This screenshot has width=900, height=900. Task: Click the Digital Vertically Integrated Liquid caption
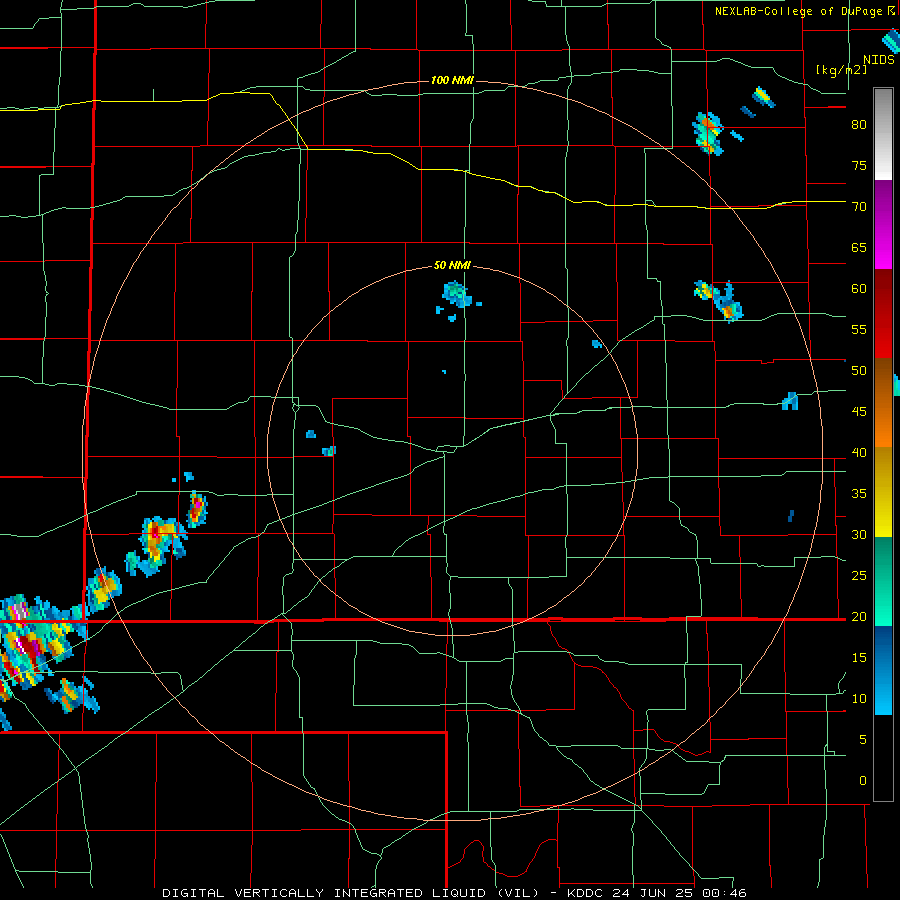pyautogui.click(x=350, y=893)
